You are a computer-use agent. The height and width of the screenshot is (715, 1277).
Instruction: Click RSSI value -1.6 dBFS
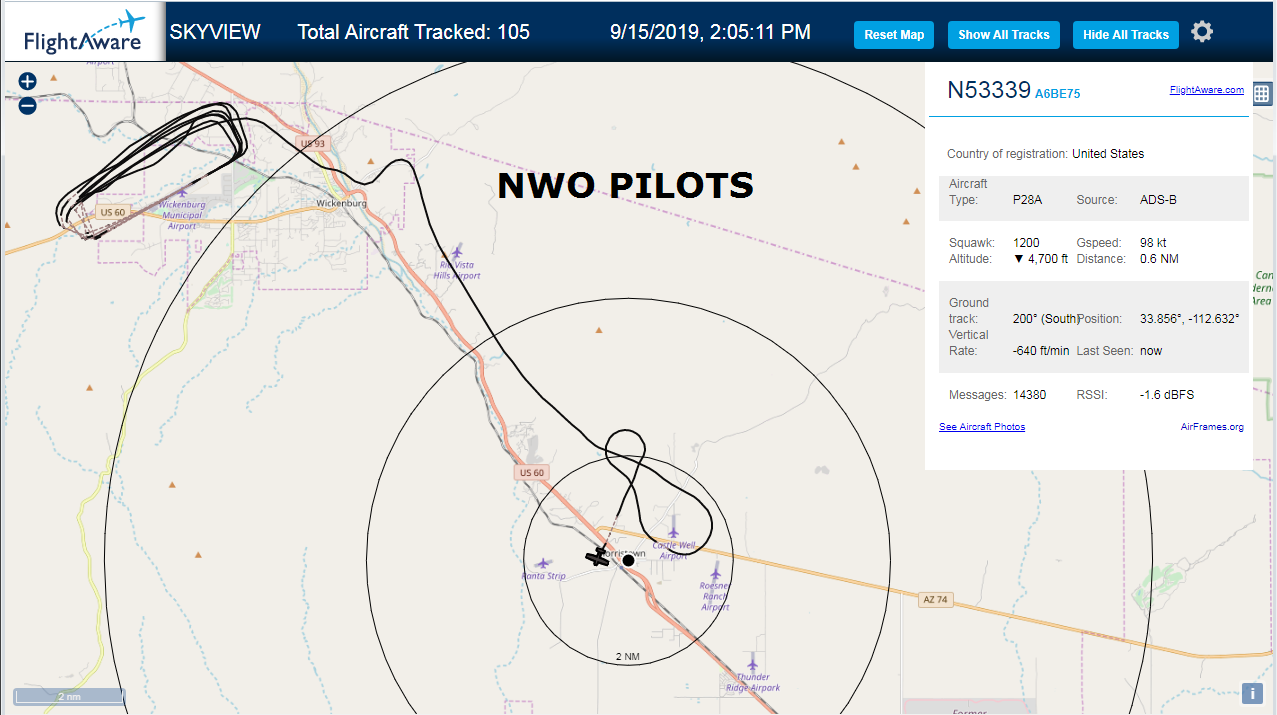pyautogui.click(x=1167, y=395)
